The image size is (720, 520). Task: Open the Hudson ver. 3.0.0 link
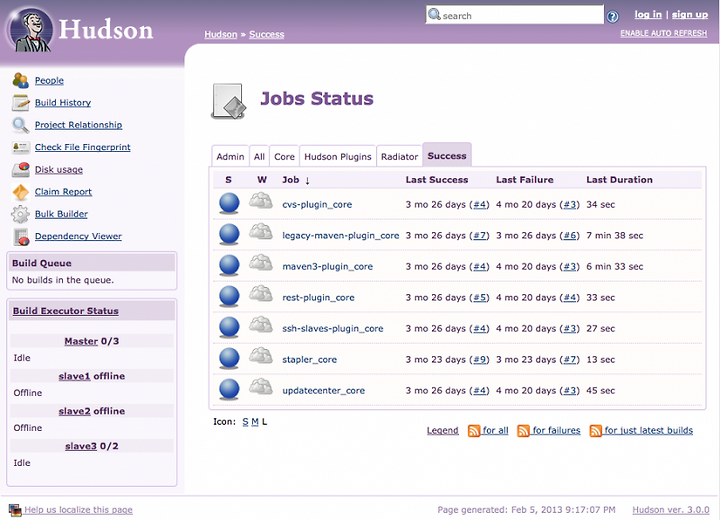[x=671, y=509]
